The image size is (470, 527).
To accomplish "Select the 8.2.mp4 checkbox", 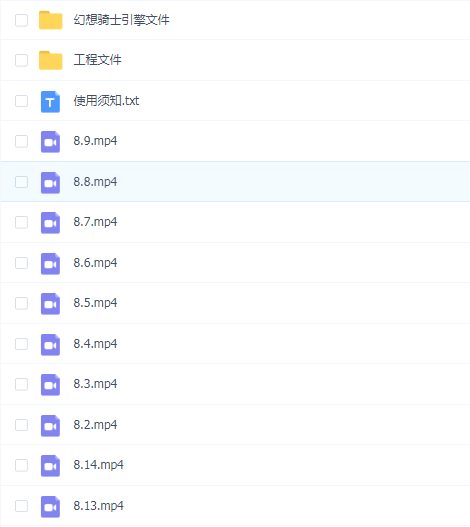I will pos(22,425).
